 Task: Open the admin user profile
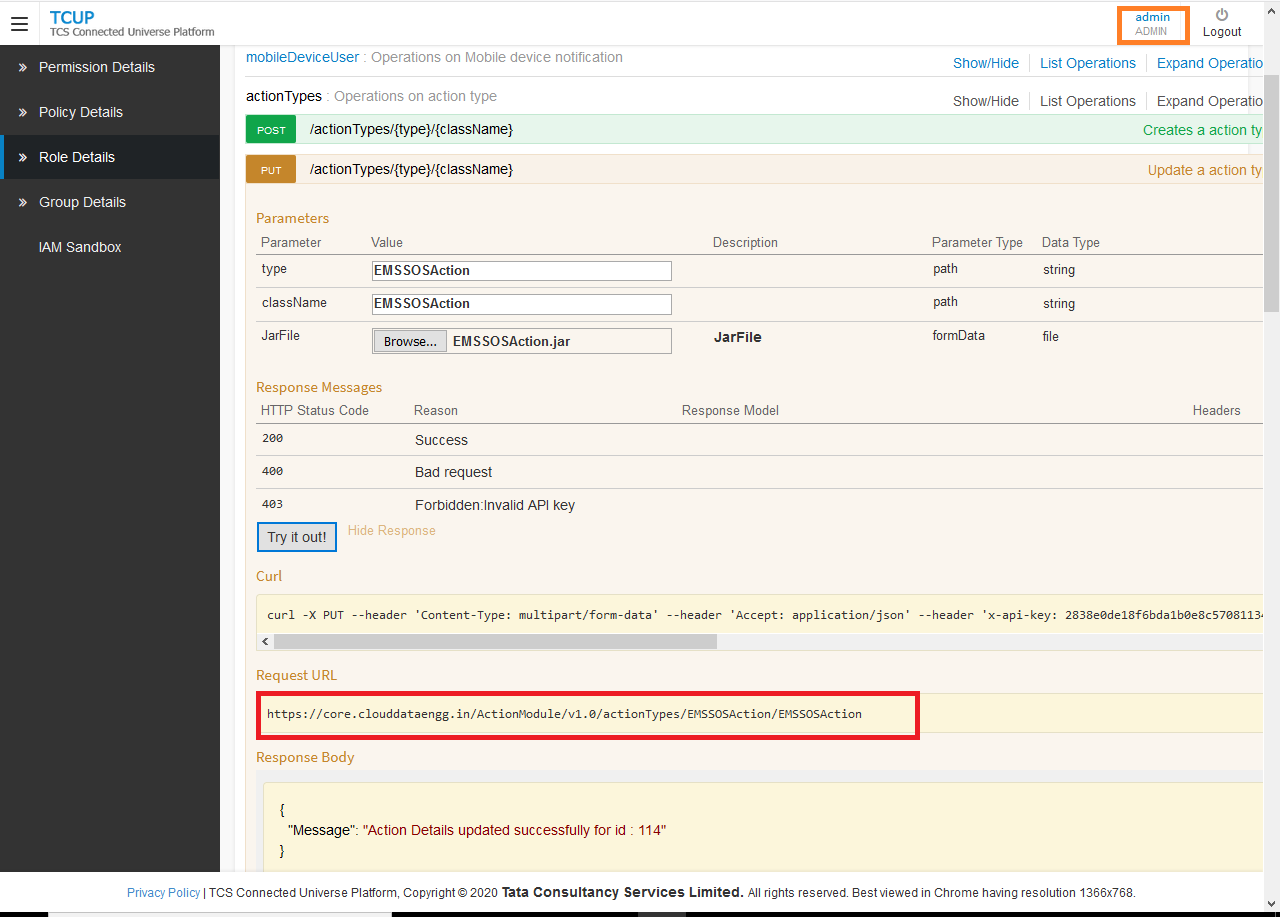[x=1152, y=24]
